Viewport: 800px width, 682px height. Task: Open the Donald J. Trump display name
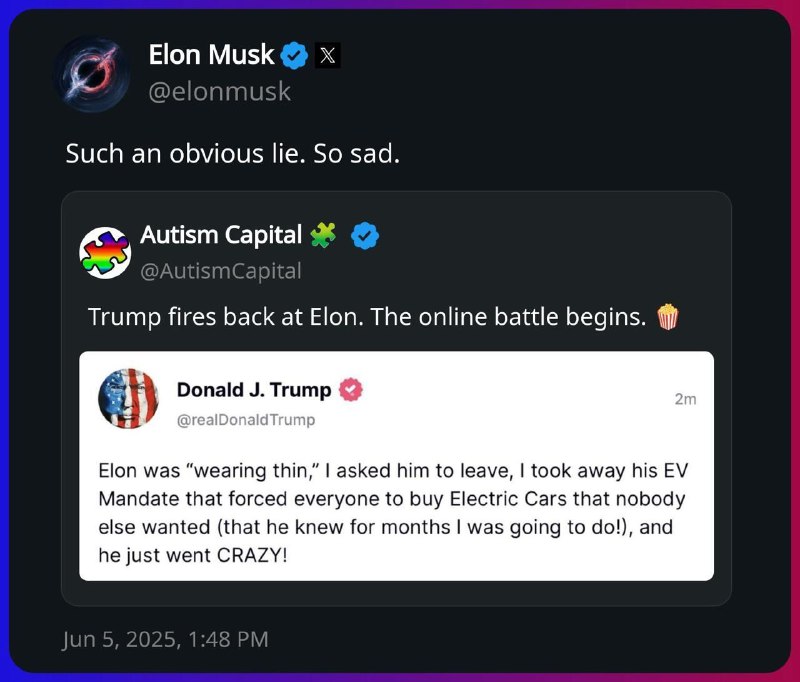[254, 390]
